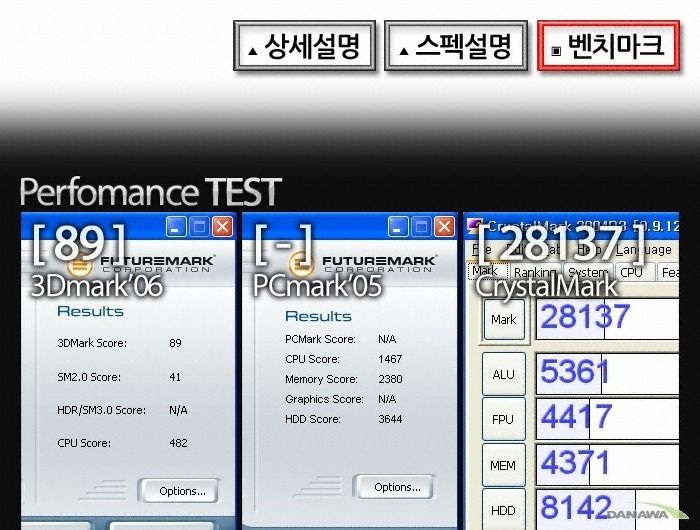700x530 pixels.
Task: Click the ALU score 5361 field
Action: [607, 374]
